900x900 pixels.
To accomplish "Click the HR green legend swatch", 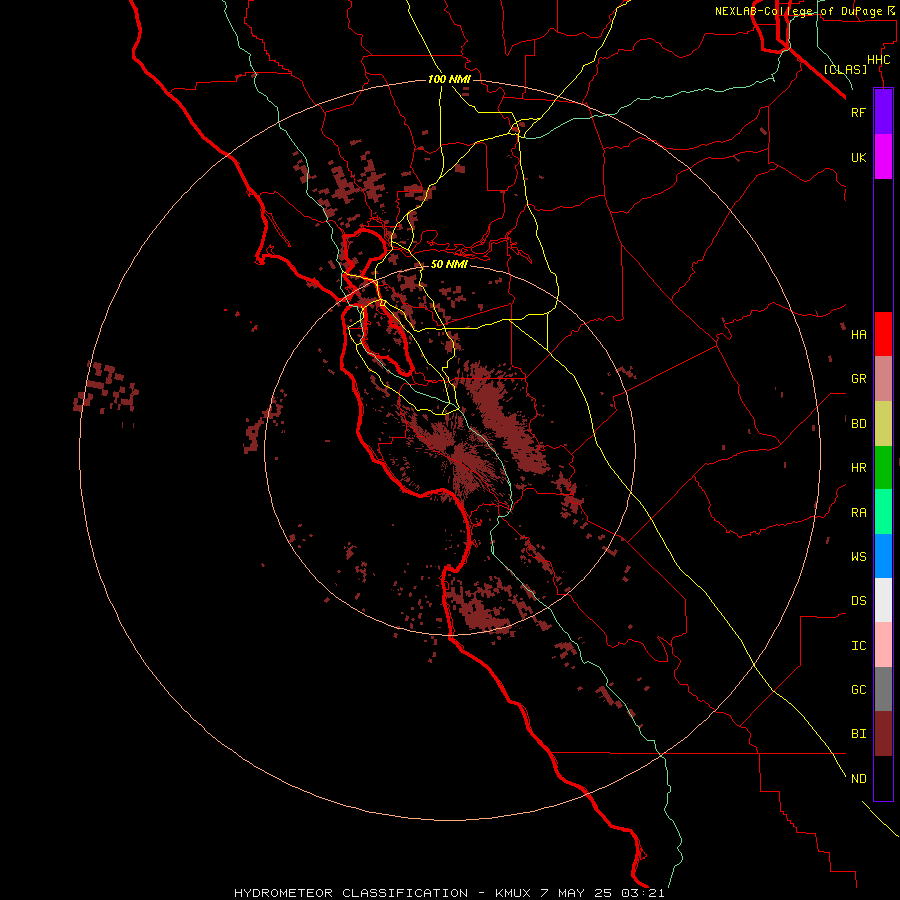I will [x=883, y=467].
